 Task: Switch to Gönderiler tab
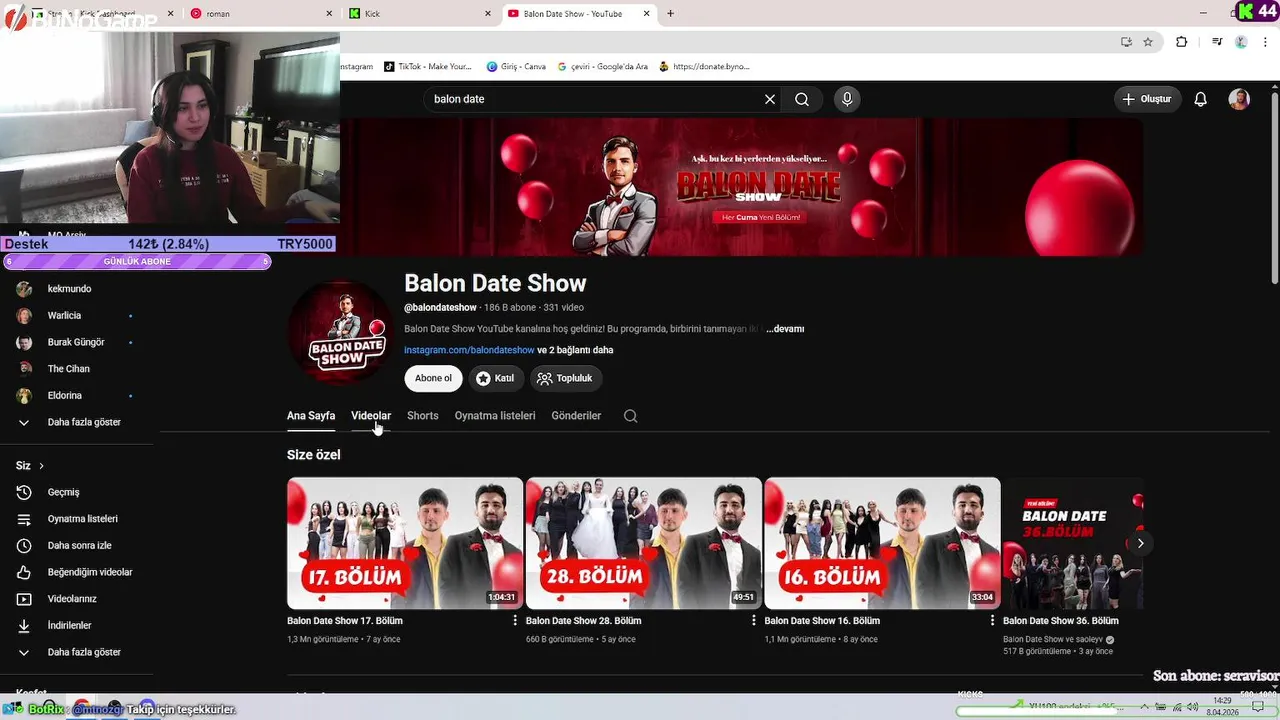(x=576, y=416)
